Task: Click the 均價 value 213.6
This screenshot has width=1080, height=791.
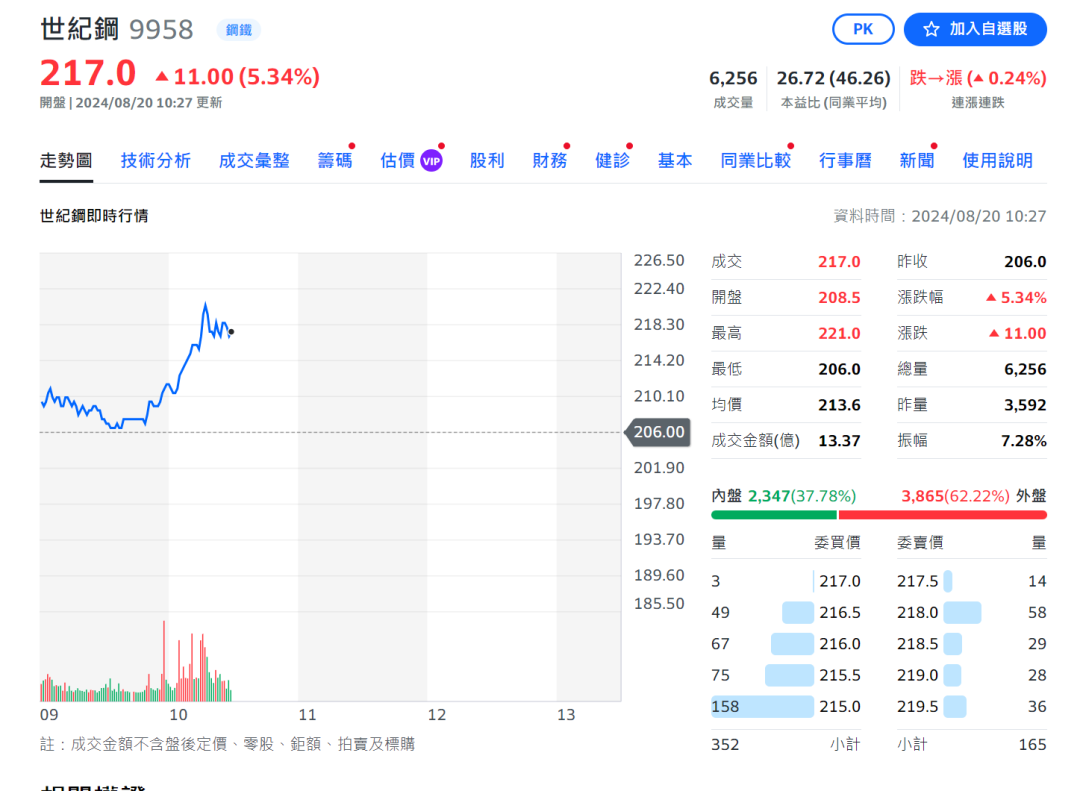Action: click(840, 405)
